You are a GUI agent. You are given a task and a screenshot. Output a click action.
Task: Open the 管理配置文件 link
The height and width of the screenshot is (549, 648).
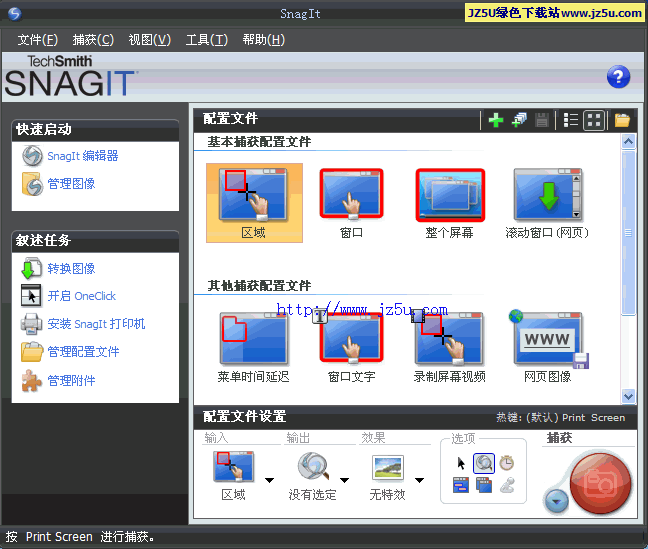[83, 352]
